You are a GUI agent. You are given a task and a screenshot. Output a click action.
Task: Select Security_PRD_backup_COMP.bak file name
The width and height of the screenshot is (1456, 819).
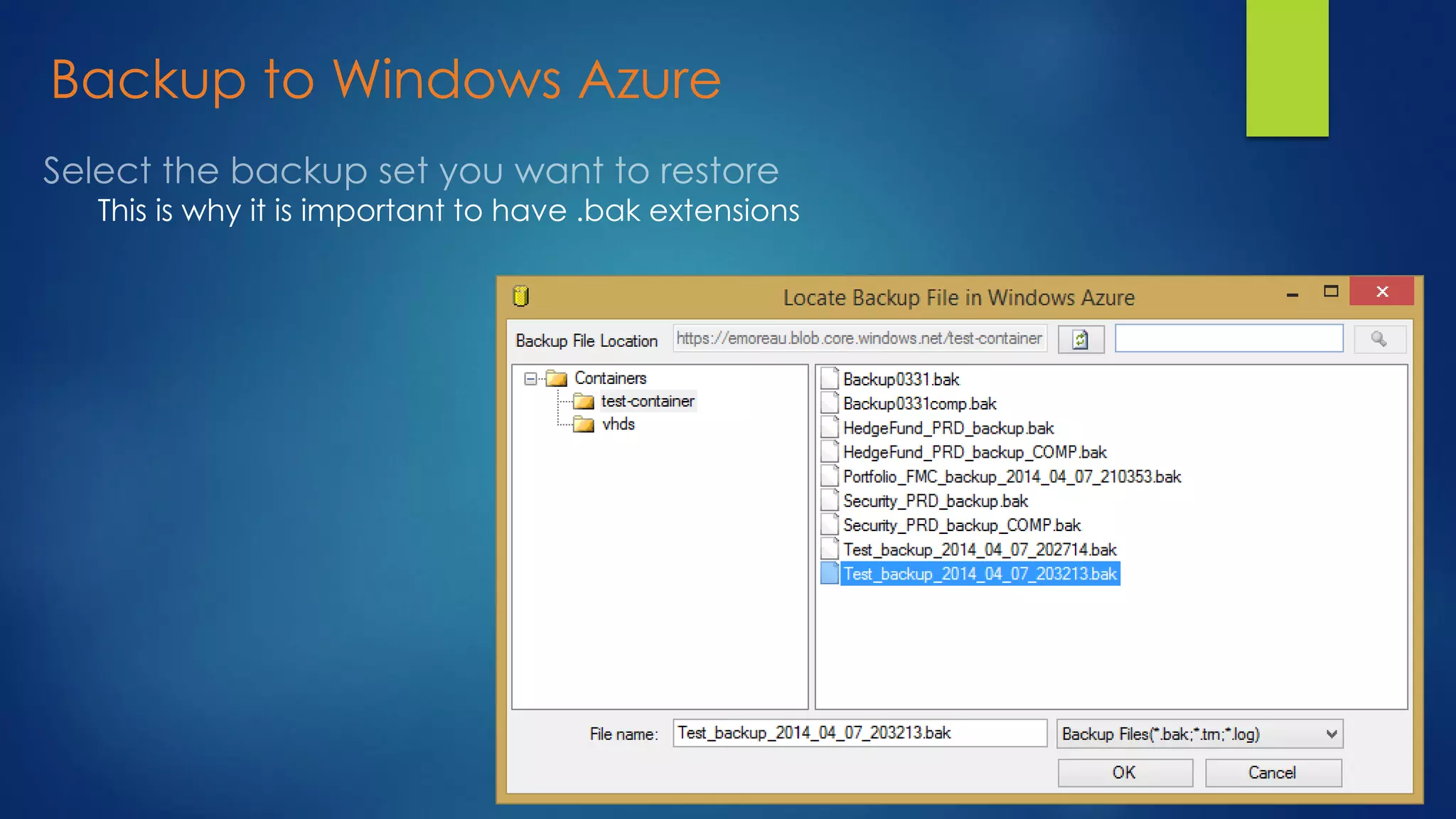961,525
